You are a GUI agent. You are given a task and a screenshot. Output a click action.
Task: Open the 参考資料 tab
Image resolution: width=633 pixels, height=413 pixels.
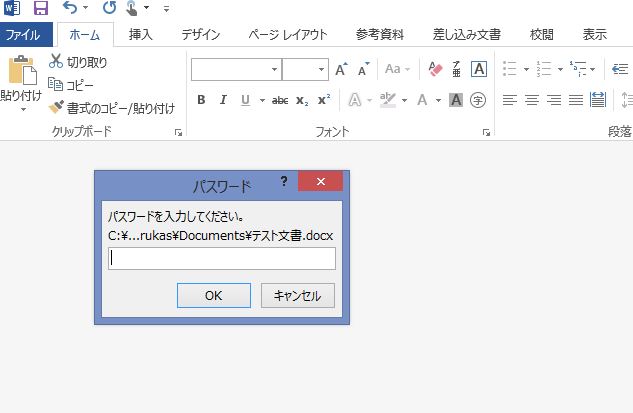379,35
